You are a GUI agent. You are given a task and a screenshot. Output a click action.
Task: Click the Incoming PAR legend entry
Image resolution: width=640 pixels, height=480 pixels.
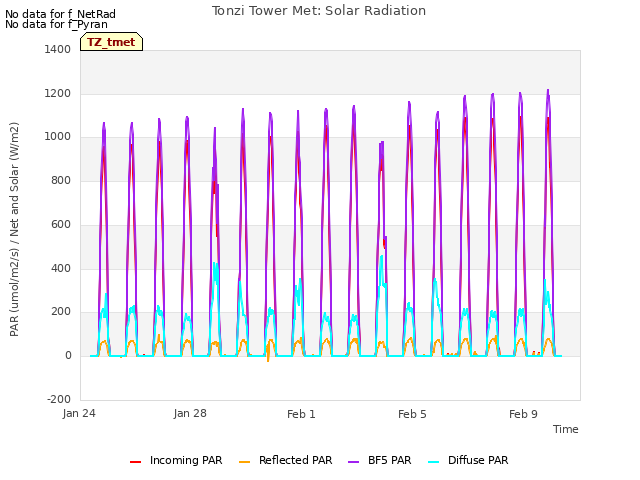(176, 460)
